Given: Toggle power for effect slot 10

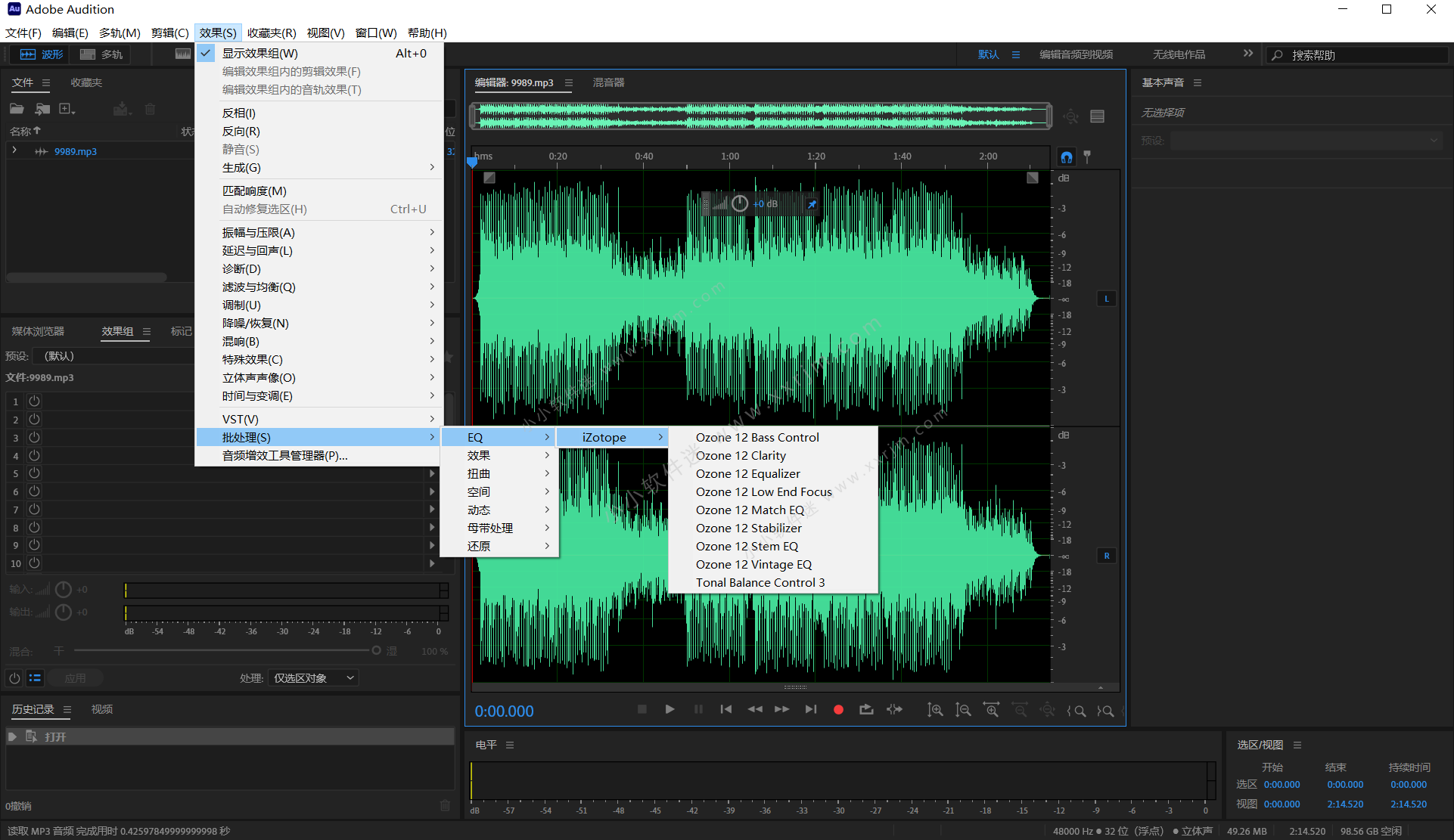Looking at the screenshot, I should (x=34, y=563).
